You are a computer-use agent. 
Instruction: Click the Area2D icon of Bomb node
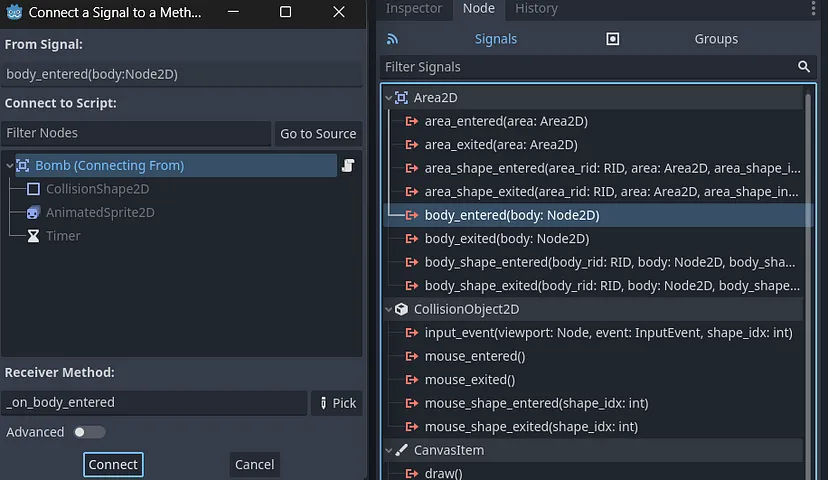[23, 165]
